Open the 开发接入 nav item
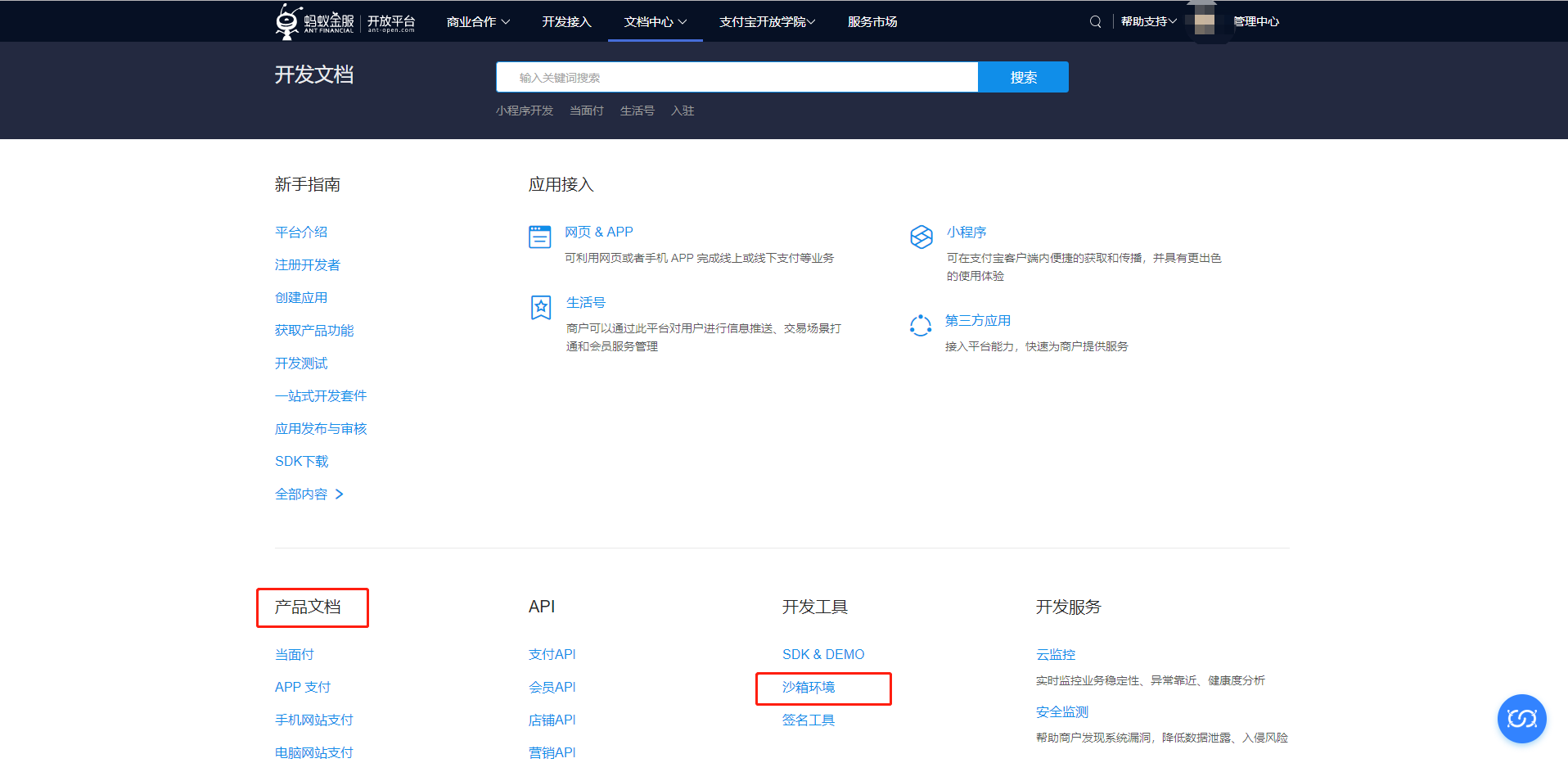This screenshot has width=1568, height=763. coord(566,22)
